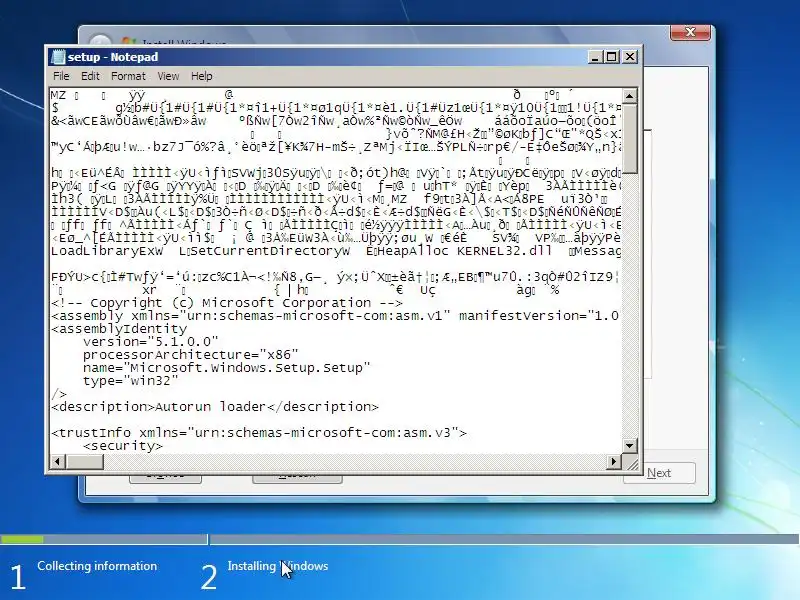Click the <trustInfo xmlns line
The height and width of the screenshot is (600, 800).
[259, 433]
